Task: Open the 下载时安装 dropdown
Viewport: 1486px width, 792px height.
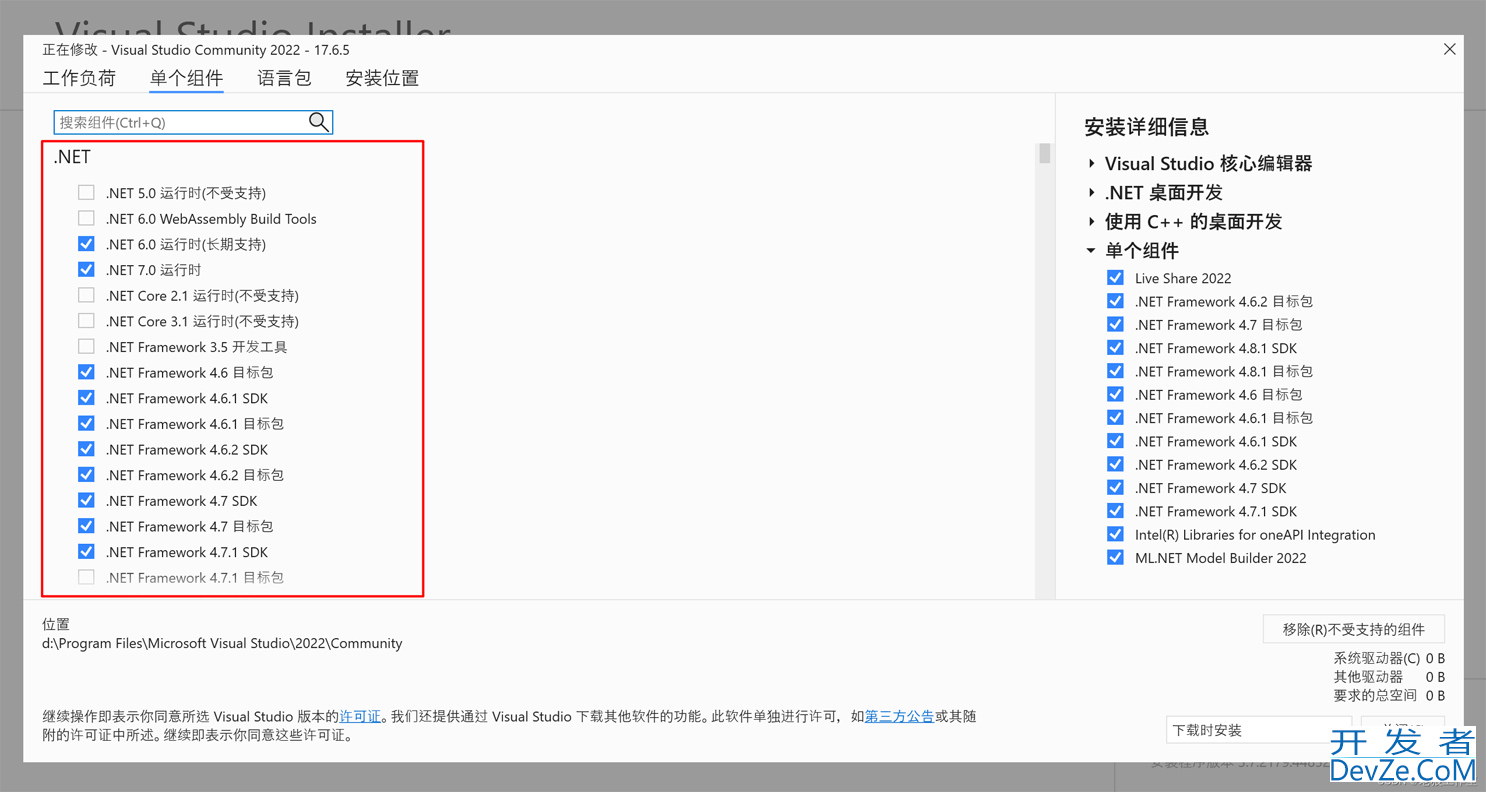Action: click(x=1258, y=730)
